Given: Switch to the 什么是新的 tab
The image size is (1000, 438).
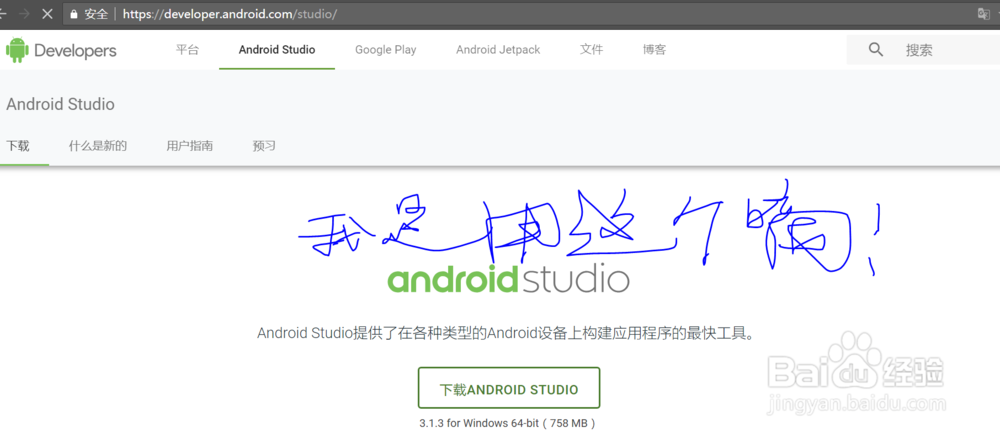Looking at the screenshot, I should tap(98, 146).
